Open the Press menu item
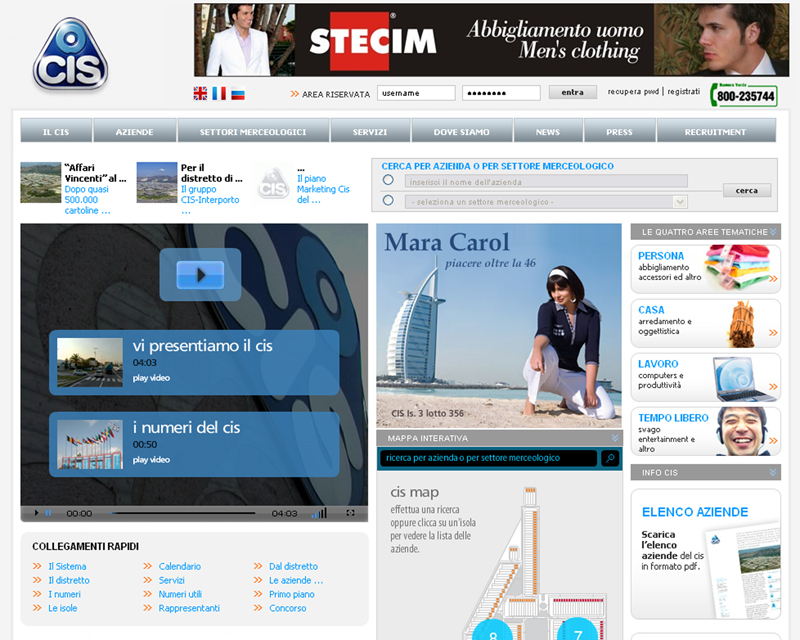The height and width of the screenshot is (640, 800). [x=619, y=131]
